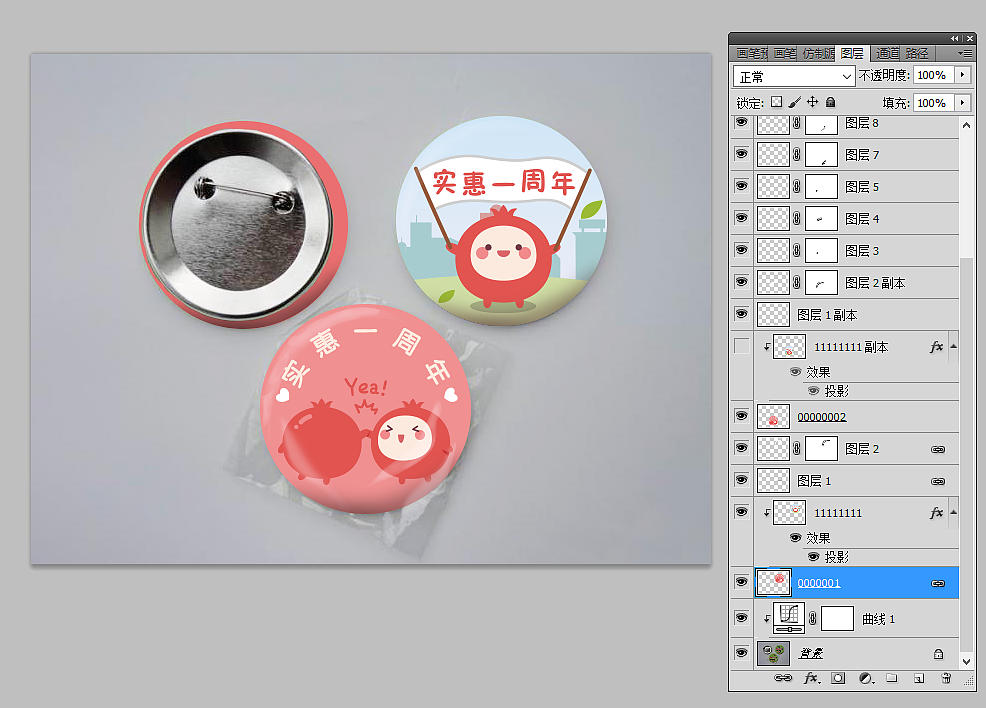Screen dimensions: 986x708
Task: Hide the 图层 7 layer with eye icon
Action: tap(742, 153)
